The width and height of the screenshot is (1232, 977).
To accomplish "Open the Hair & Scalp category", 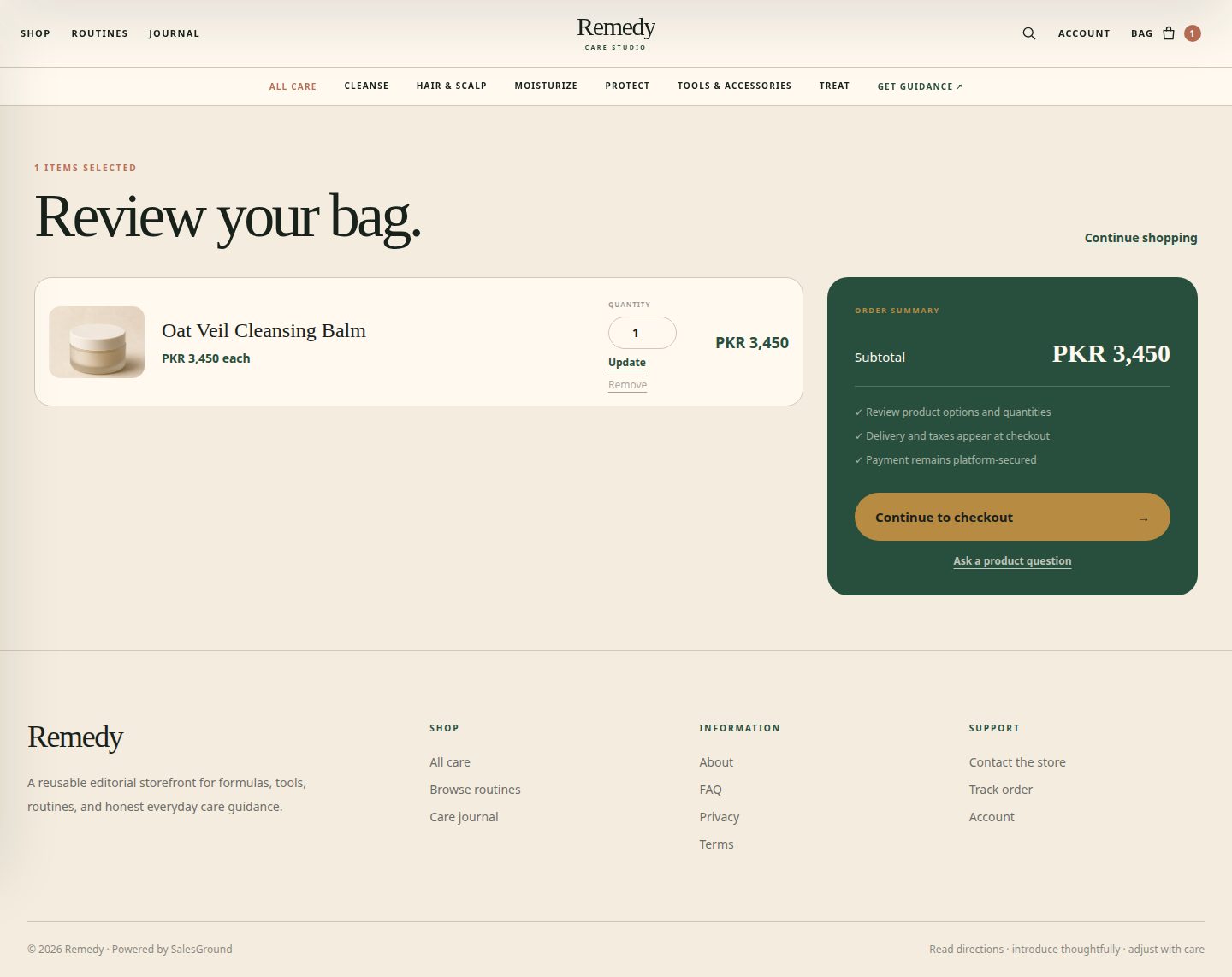I will 452,86.
